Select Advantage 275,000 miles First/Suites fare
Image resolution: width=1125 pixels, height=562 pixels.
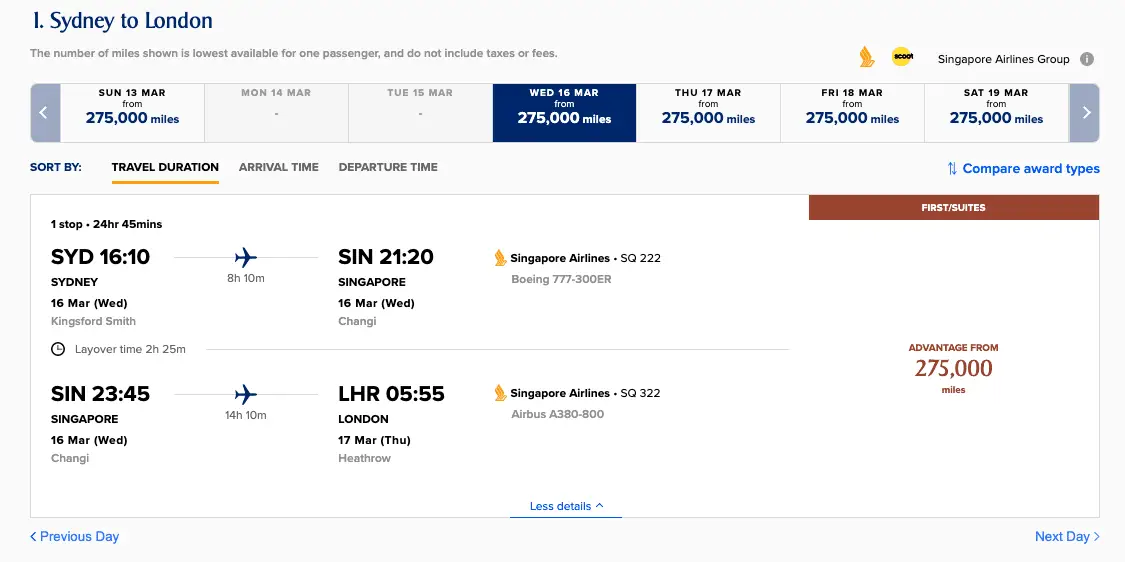pyautogui.click(x=953, y=369)
